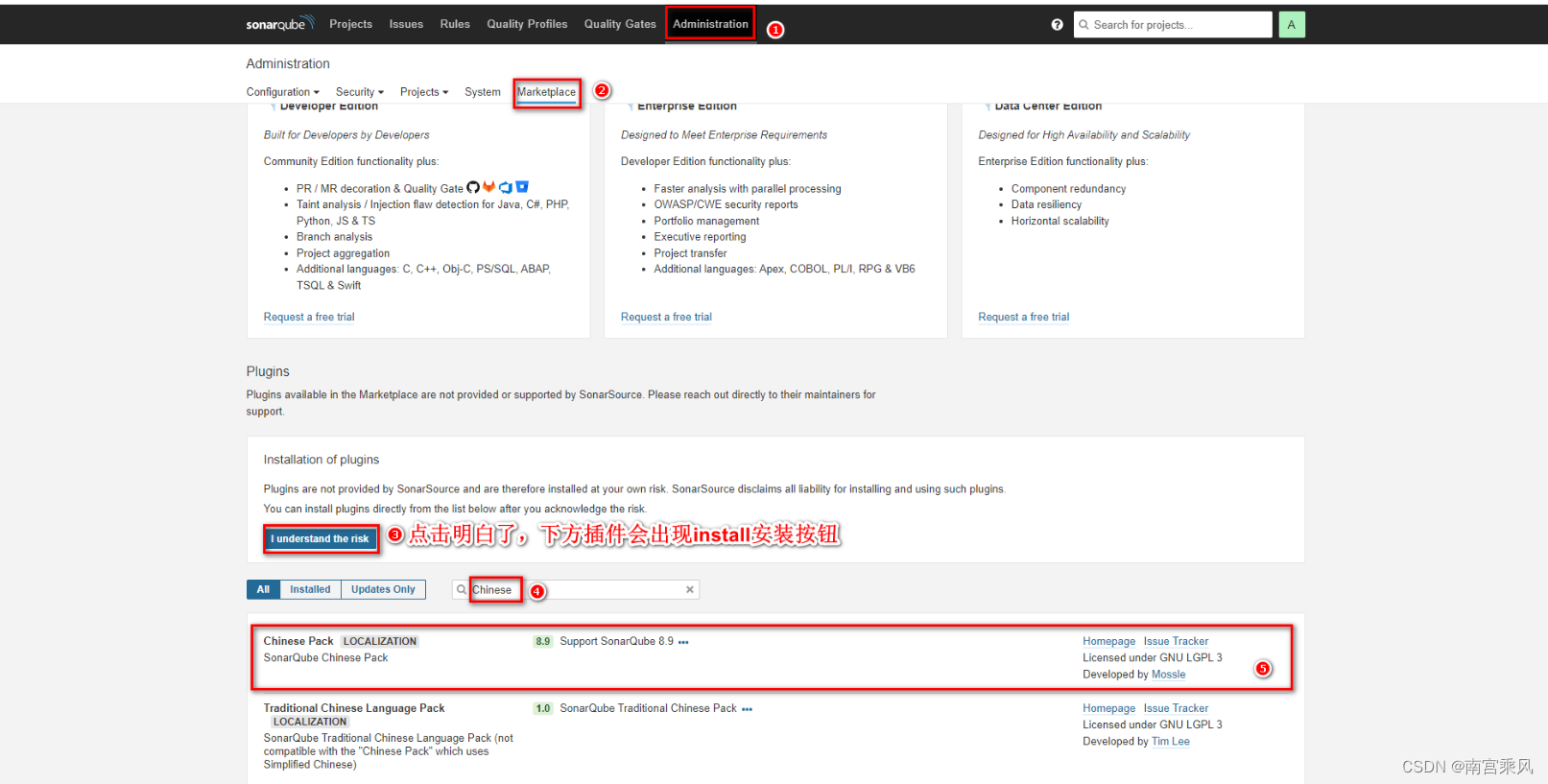The image size is (1548, 784).
Task: Click the magnifier icon in plugin search
Action: 462,590
